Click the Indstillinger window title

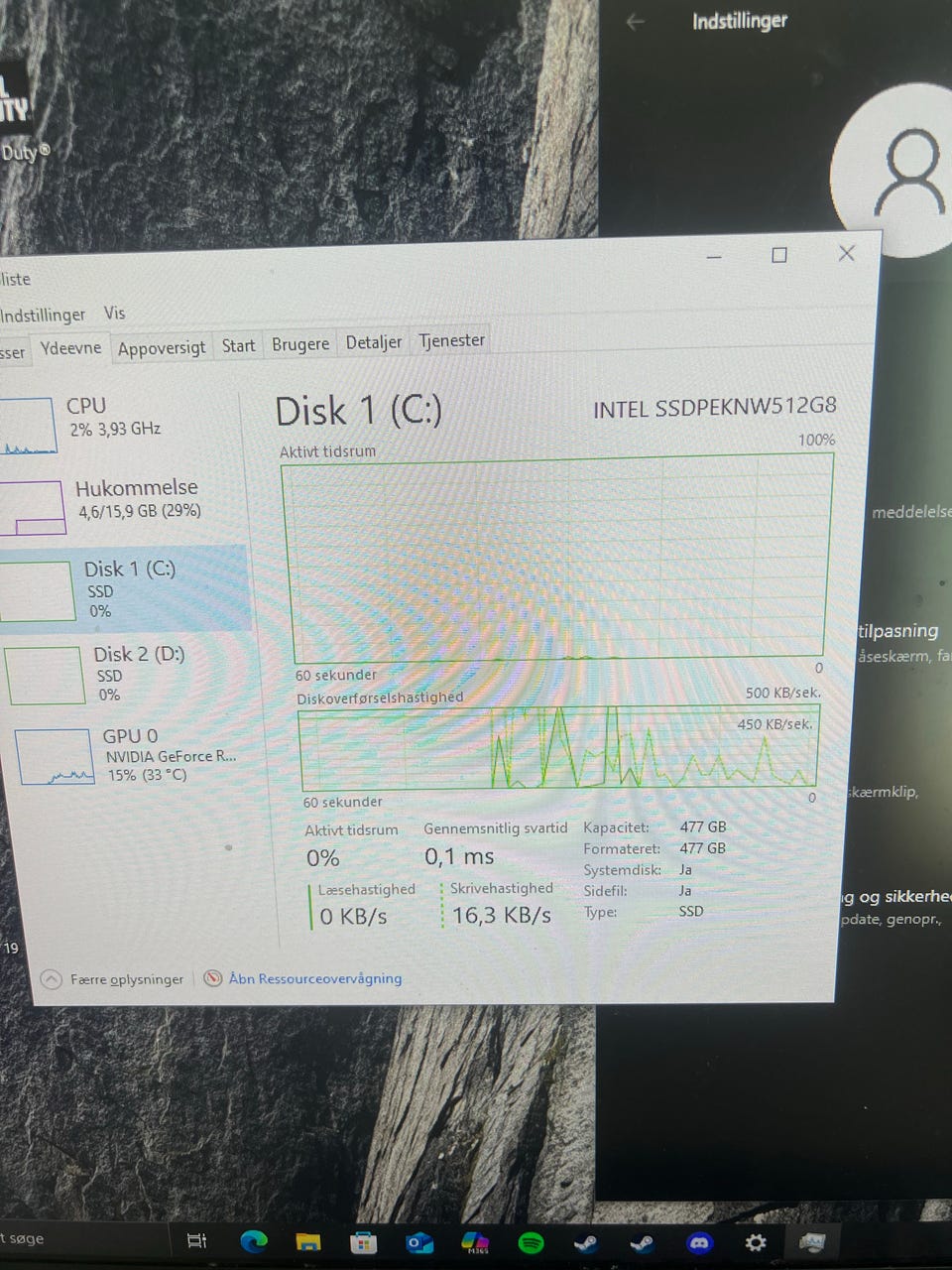(740, 21)
